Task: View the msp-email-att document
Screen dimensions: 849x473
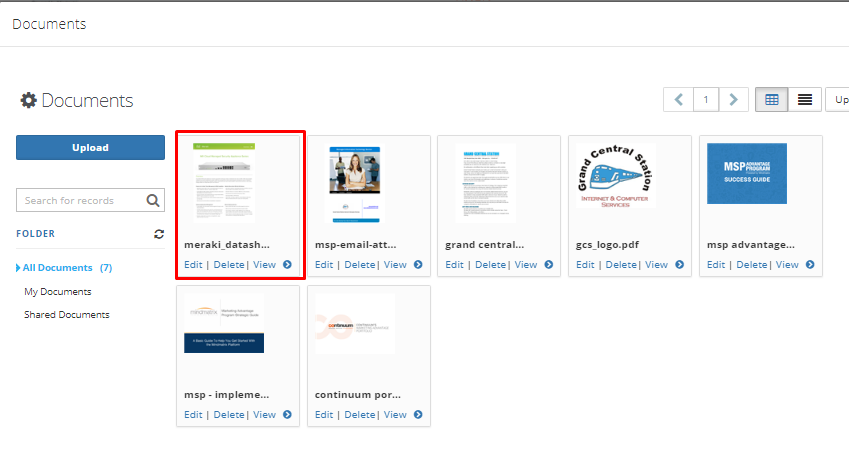Action: pos(395,265)
